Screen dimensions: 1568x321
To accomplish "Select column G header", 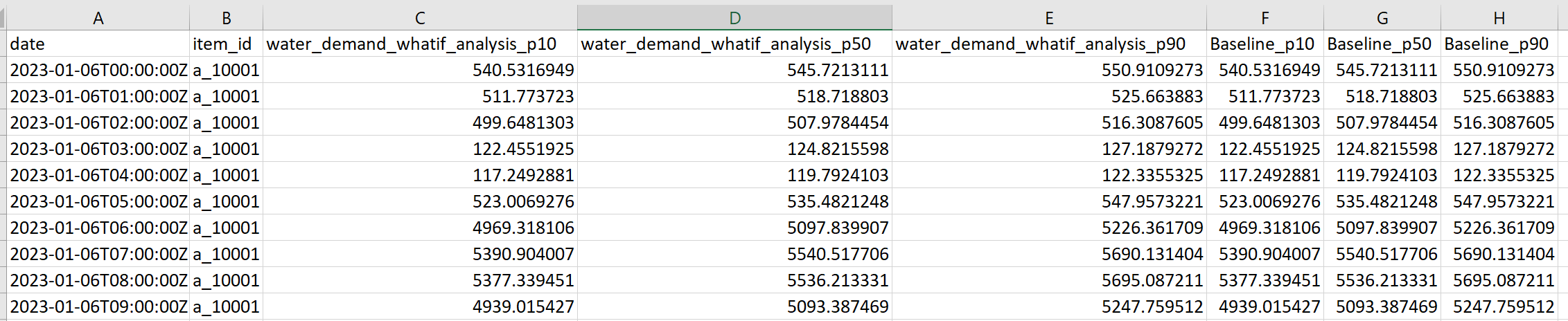I will [x=1382, y=18].
